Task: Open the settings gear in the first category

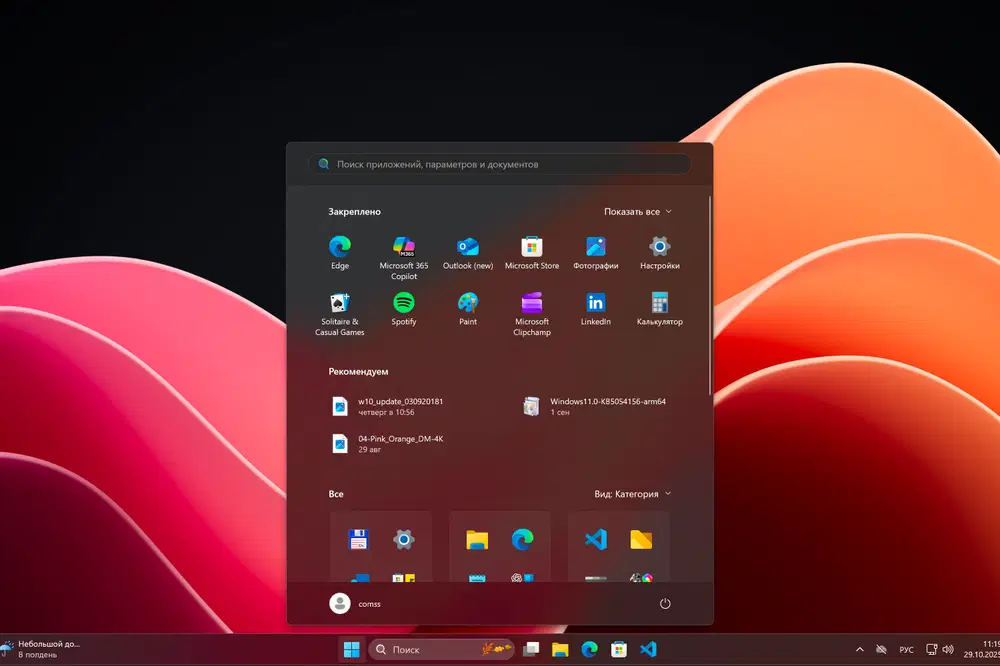Action: (403, 540)
